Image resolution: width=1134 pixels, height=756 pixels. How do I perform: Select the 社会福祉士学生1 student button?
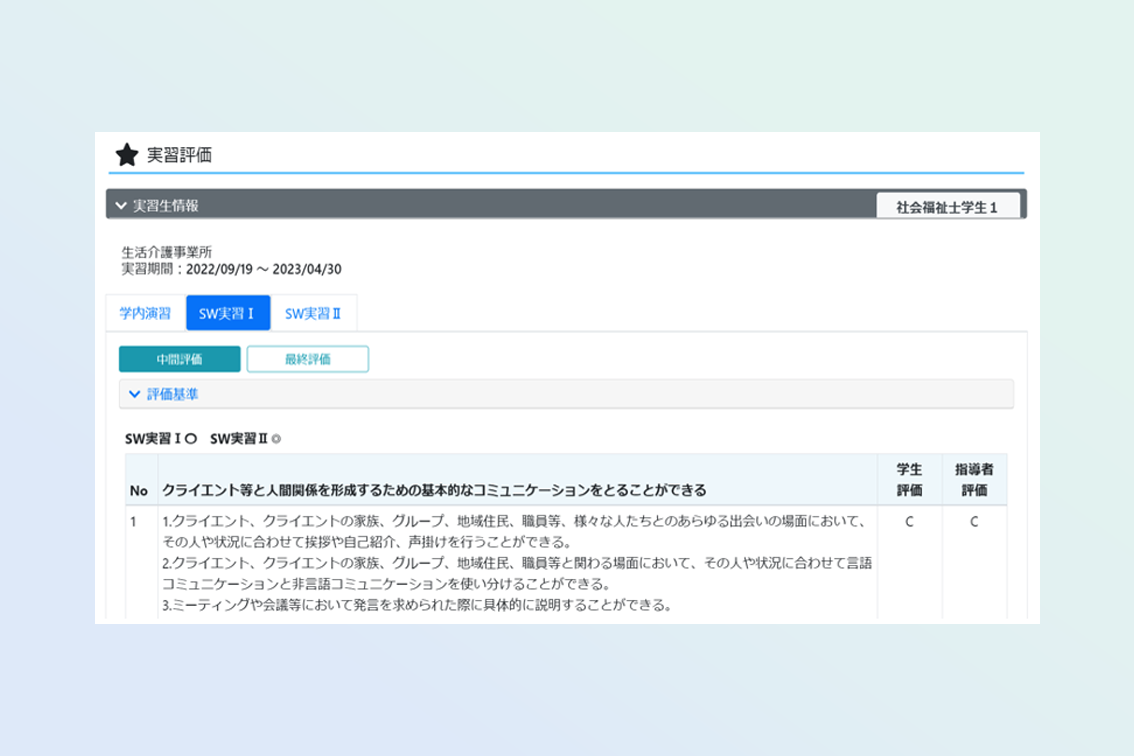pos(947,207)
